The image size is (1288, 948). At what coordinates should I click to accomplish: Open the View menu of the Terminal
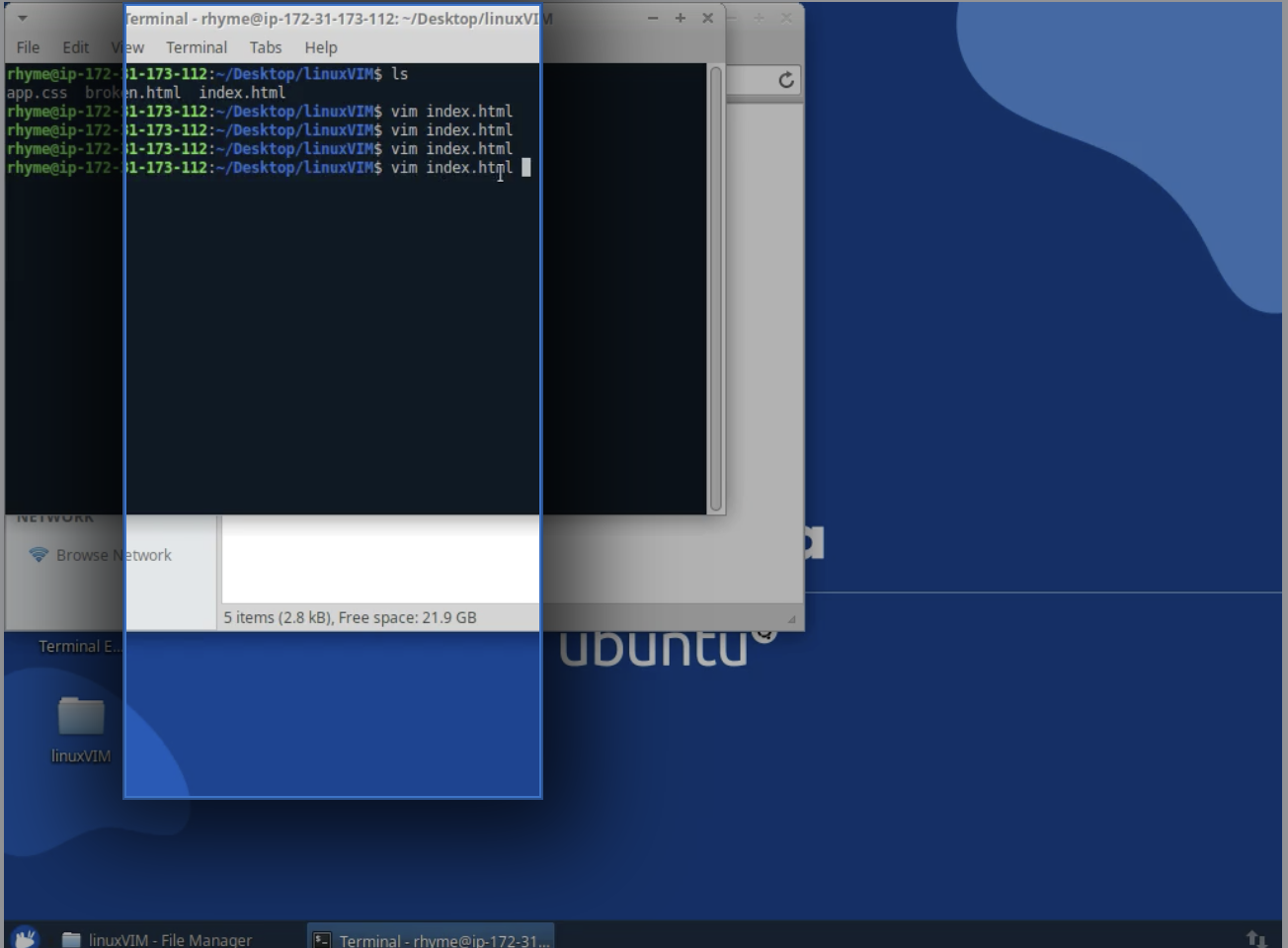(127, 46)
